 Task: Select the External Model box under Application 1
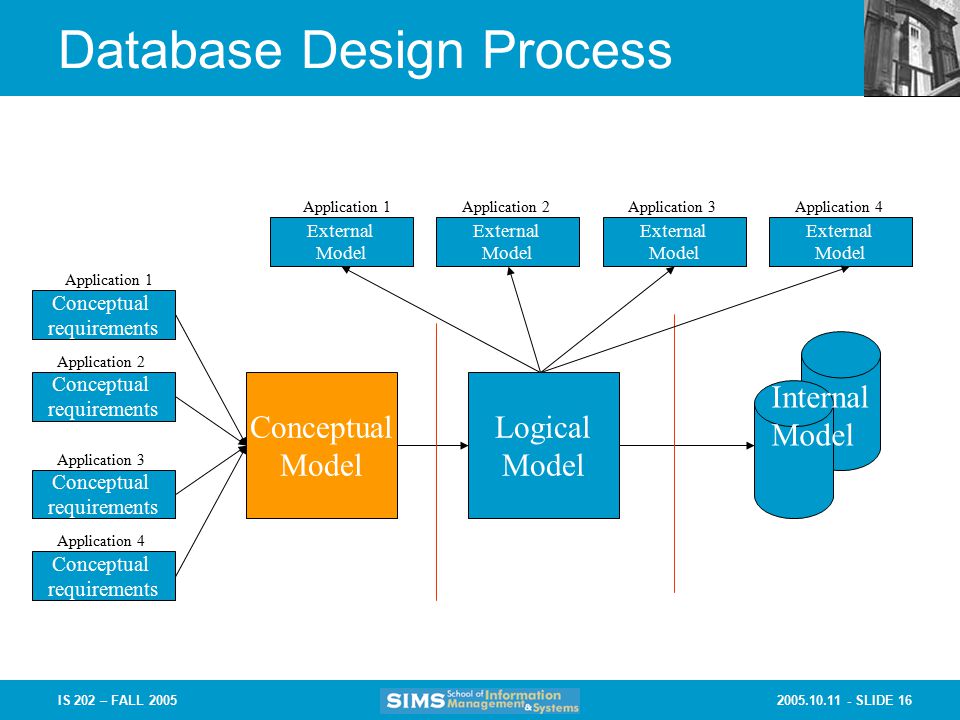[x=342, y=242]
